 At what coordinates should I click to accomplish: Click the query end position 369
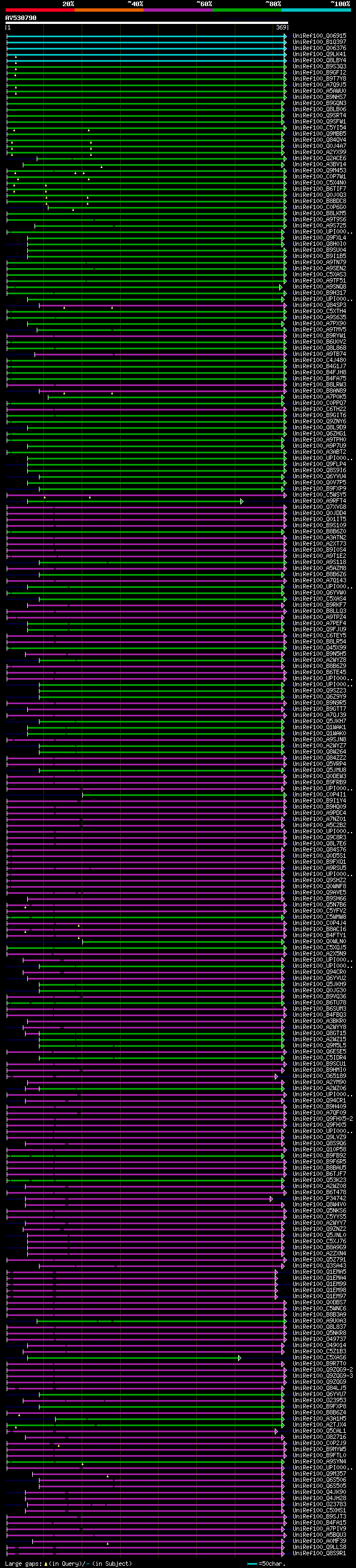coord(281,28)
